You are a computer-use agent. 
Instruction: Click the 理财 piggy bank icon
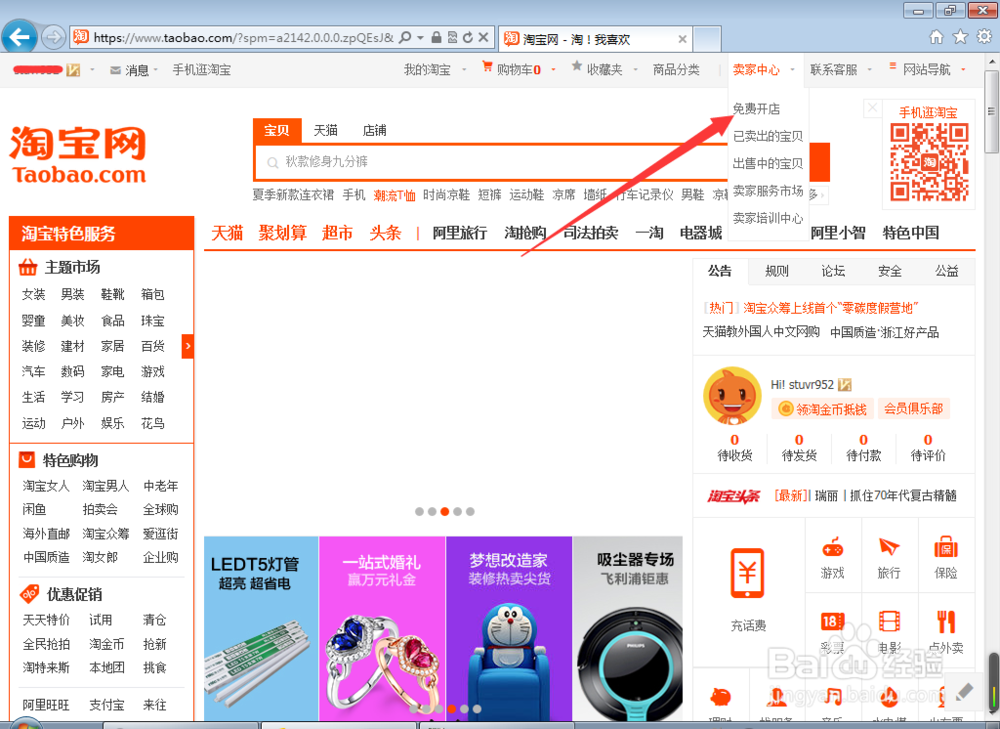click(x=720, y=696)
